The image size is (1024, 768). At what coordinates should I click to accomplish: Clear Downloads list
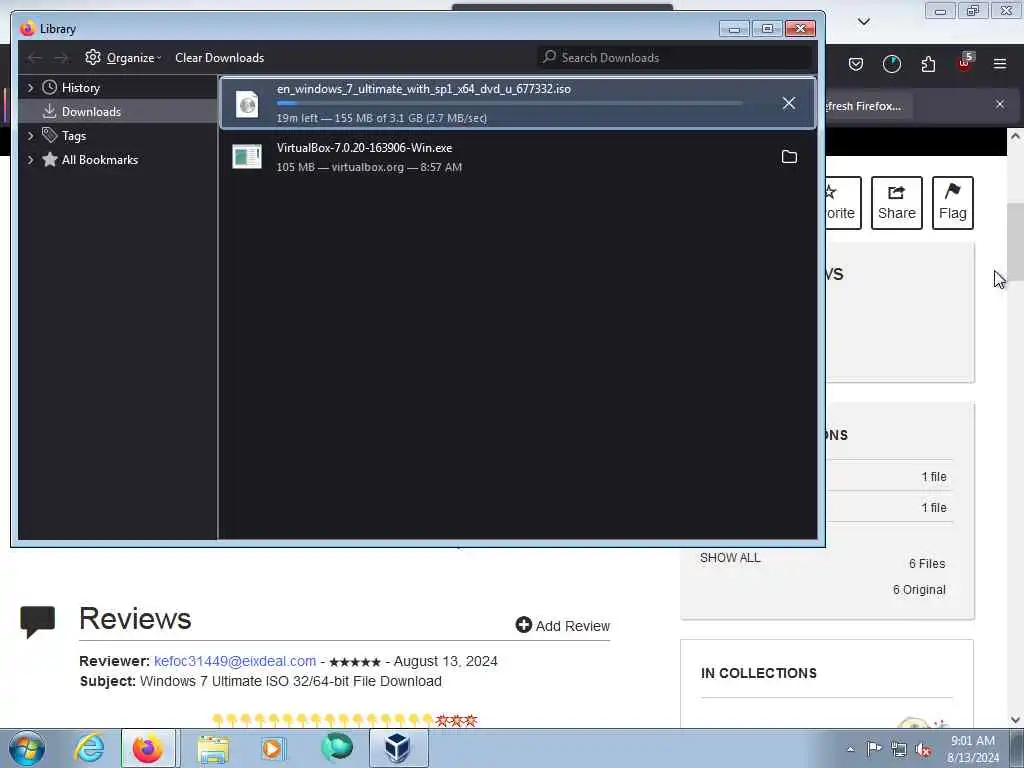pyautogui.click(x=219, y=57)
